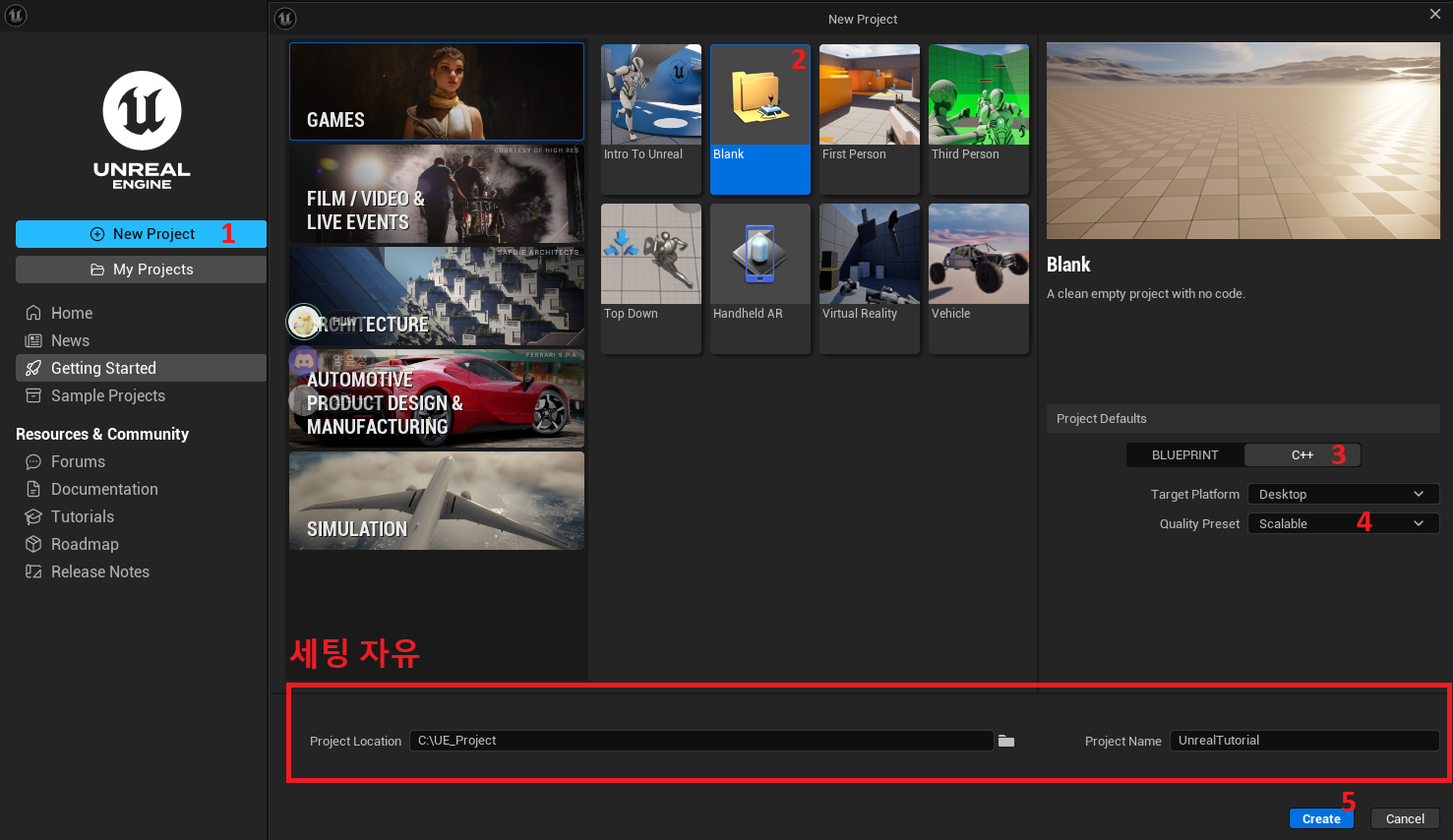Choose the Handheld AR template
The width and height of the screenshot is (1453, 840).
[760, 278]
